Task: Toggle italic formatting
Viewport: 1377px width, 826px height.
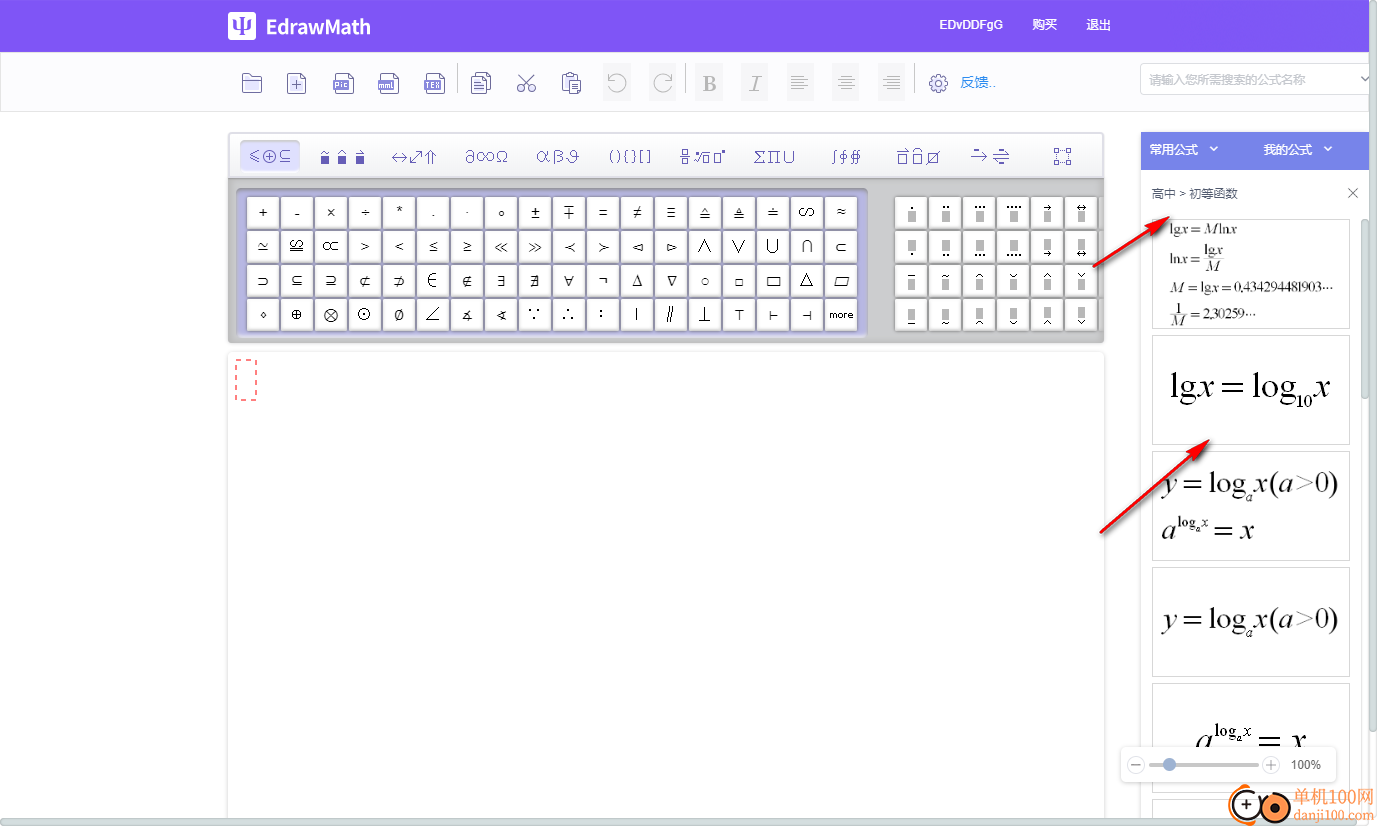Action: pos(755,83)
